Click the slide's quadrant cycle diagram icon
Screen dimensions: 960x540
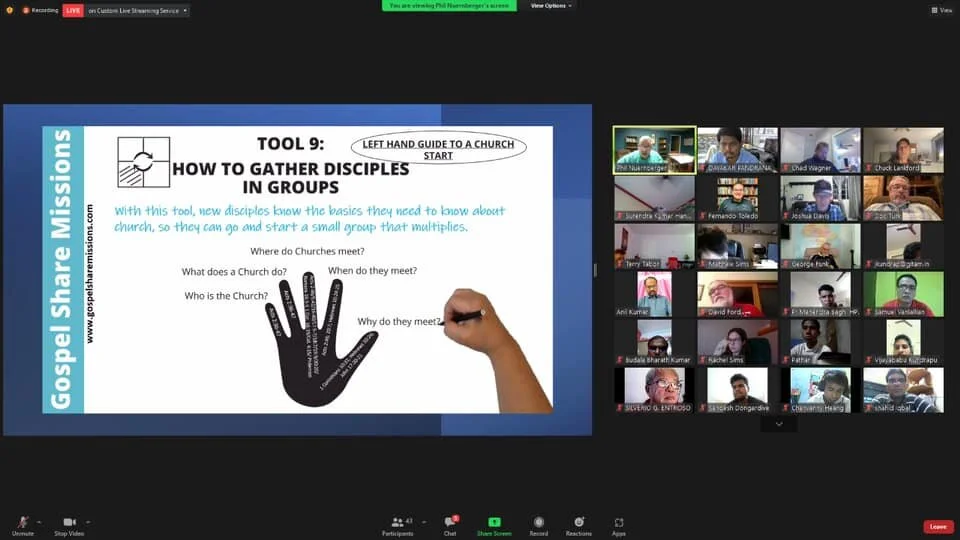click(143, 162)
